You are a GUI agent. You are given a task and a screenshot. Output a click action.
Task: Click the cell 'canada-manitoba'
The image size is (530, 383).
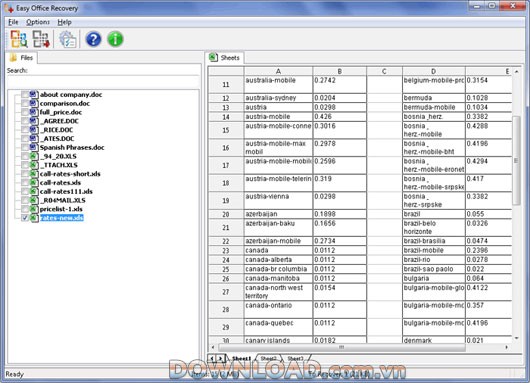pyautogui.click(x=278, y=279)
